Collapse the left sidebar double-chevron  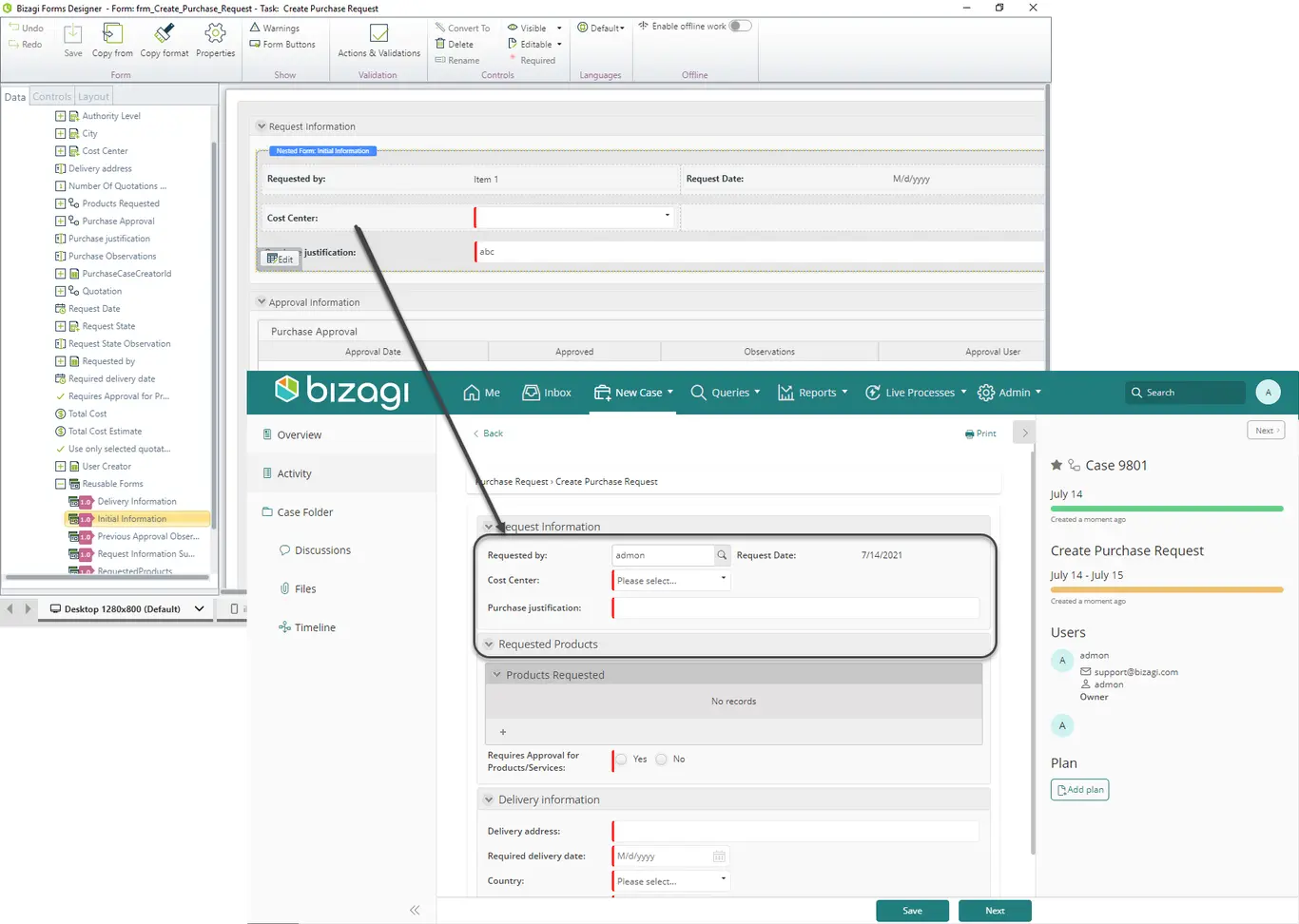click(415, 911)
